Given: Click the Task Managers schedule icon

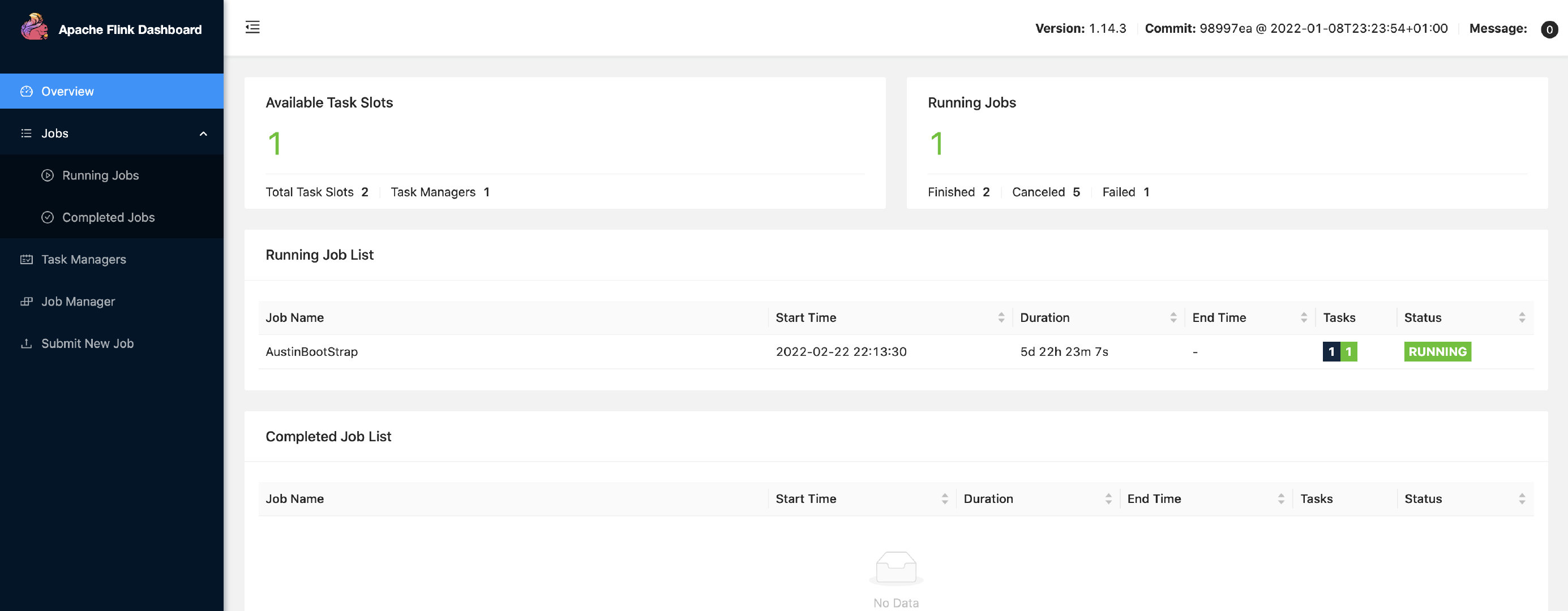Looking at the screenshot, I should 26,259.
